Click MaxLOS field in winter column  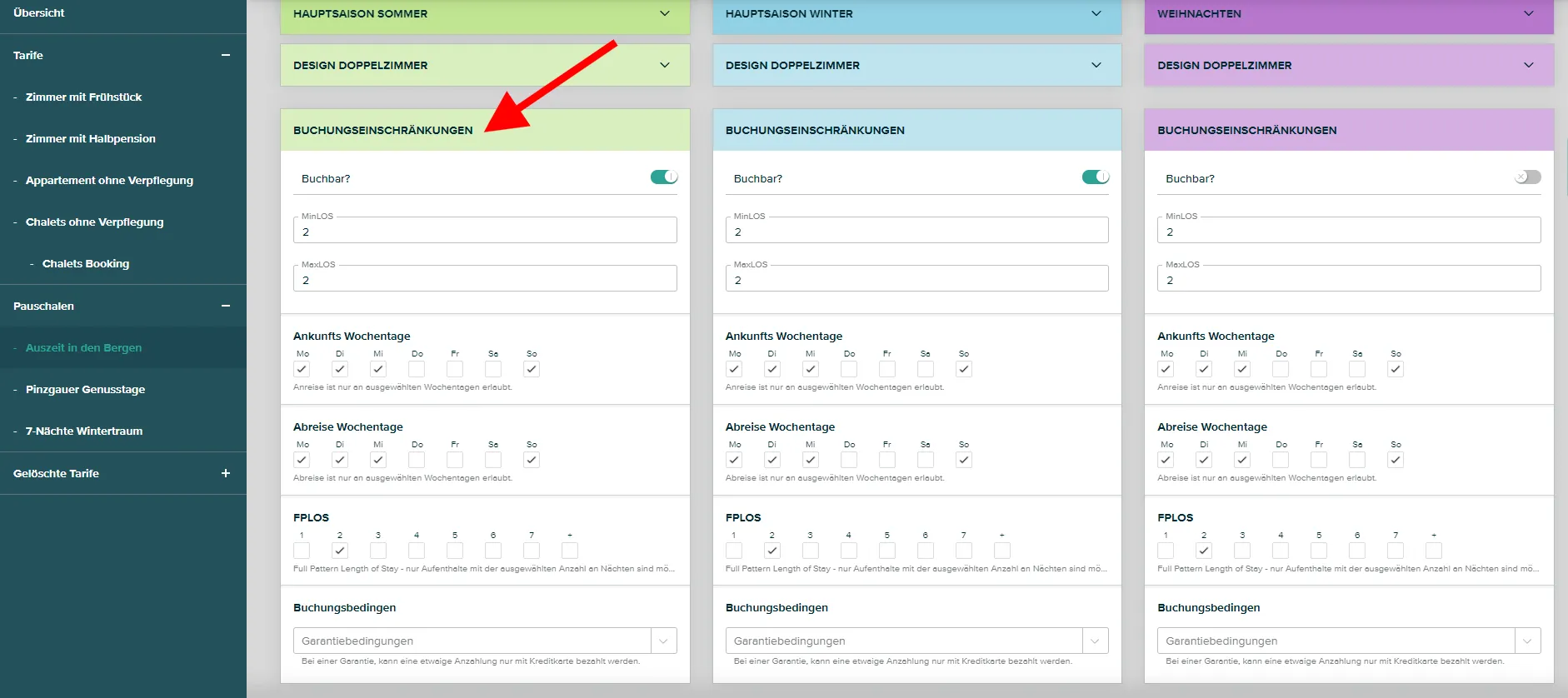point(917,278)
